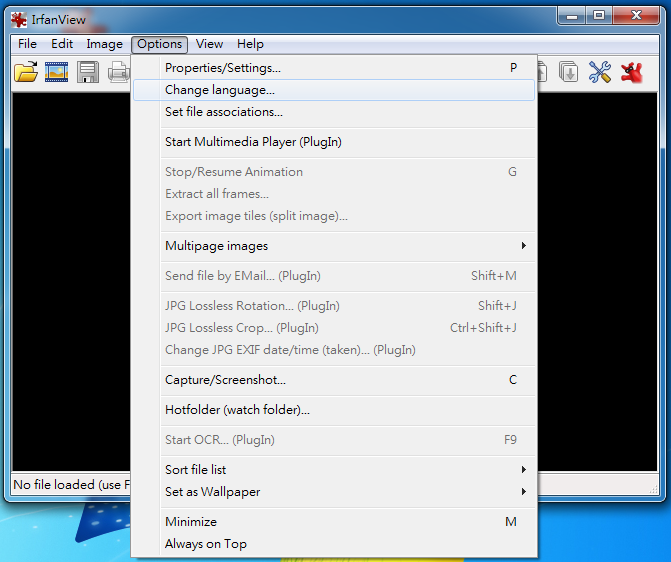Open the Help menu
671x562 pixels.
pyautogui.click(x=250, y=44)
